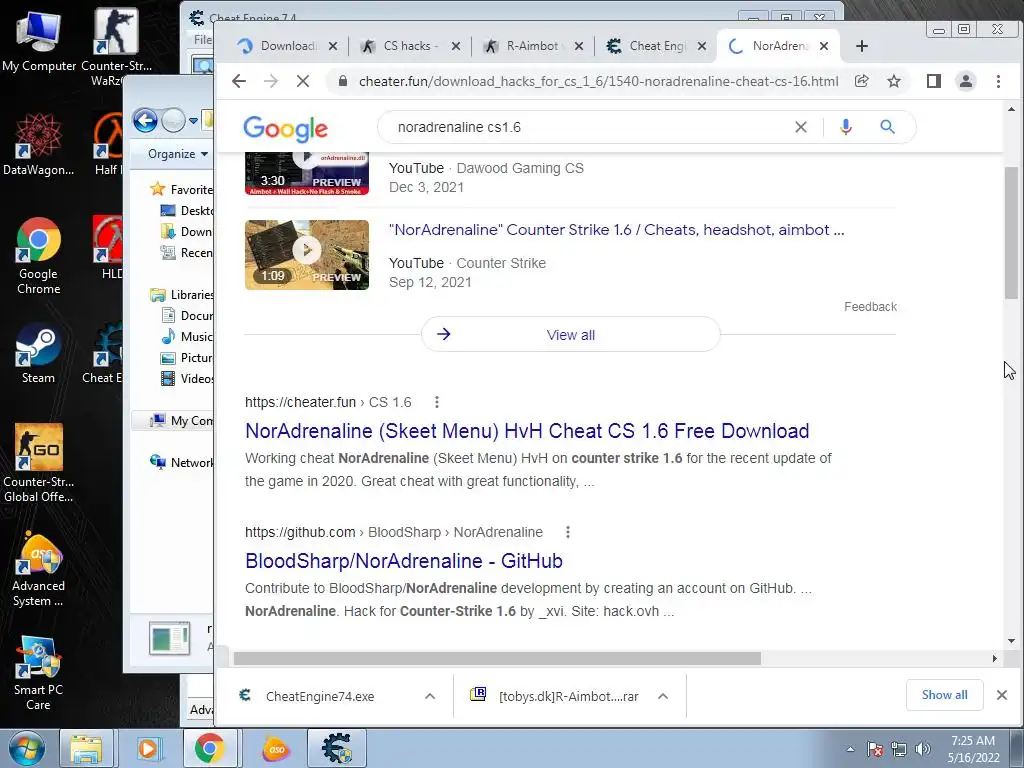1024x768 pixels.
Task: Open a new Chrome tab
Action: (x=862, y=46)
